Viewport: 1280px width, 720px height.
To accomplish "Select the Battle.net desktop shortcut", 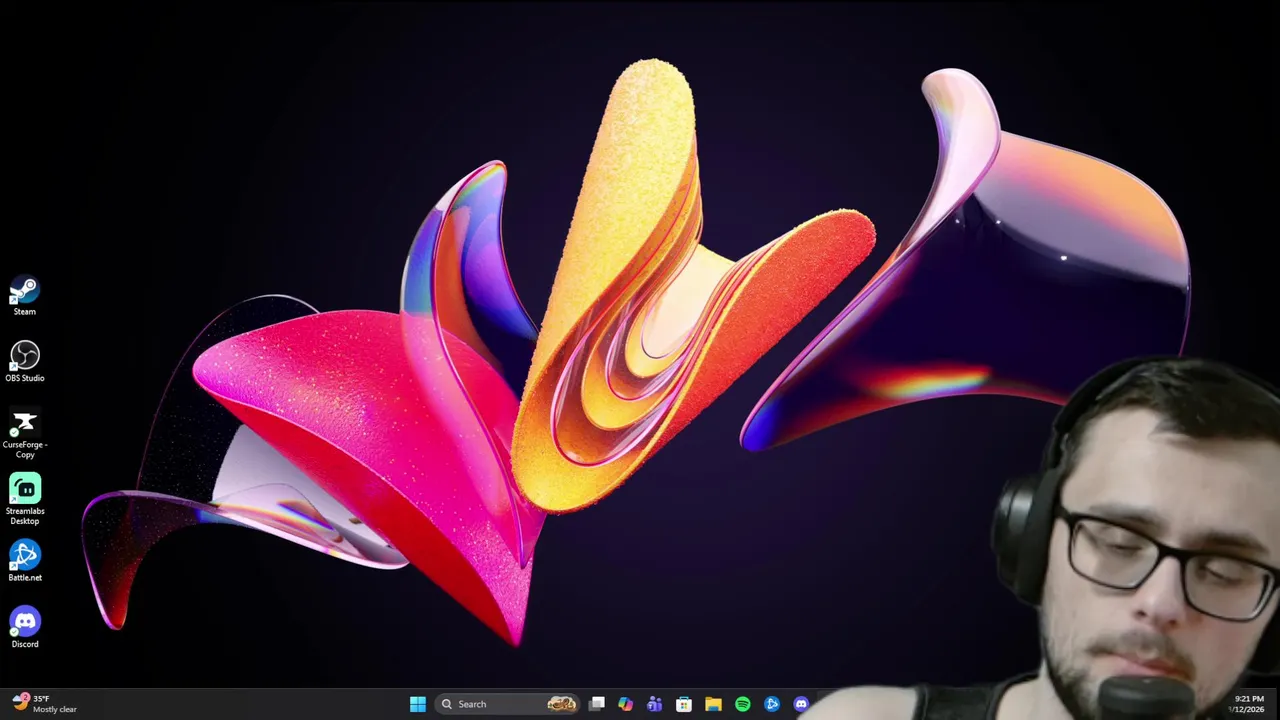I will point(25,561).
